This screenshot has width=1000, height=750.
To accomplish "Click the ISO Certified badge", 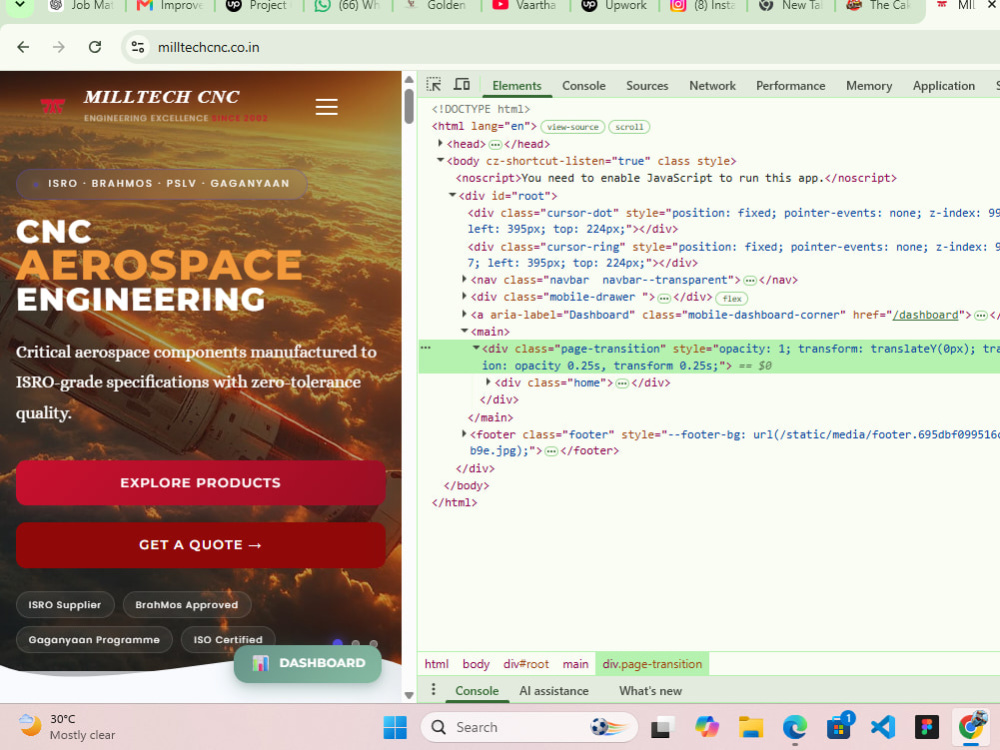I will 228,640.
